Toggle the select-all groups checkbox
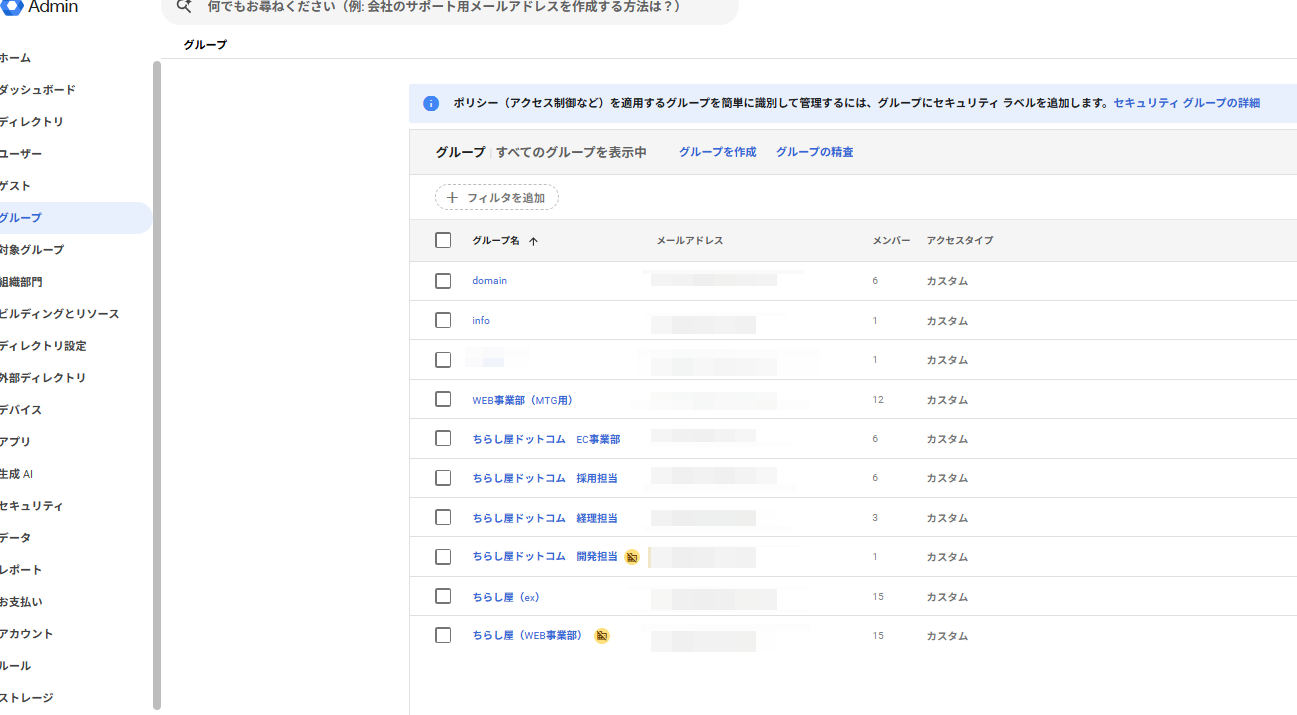This screenshot has height=715, width=1297. (443, 240)
